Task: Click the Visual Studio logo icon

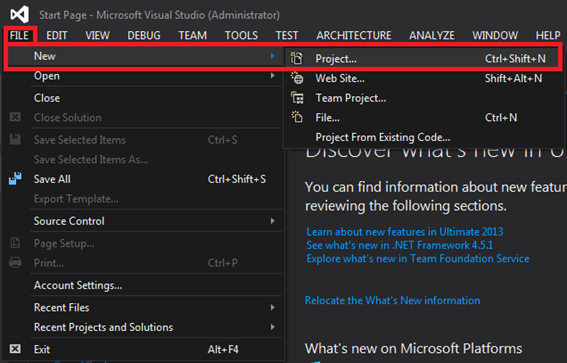Action: [19, 14]
